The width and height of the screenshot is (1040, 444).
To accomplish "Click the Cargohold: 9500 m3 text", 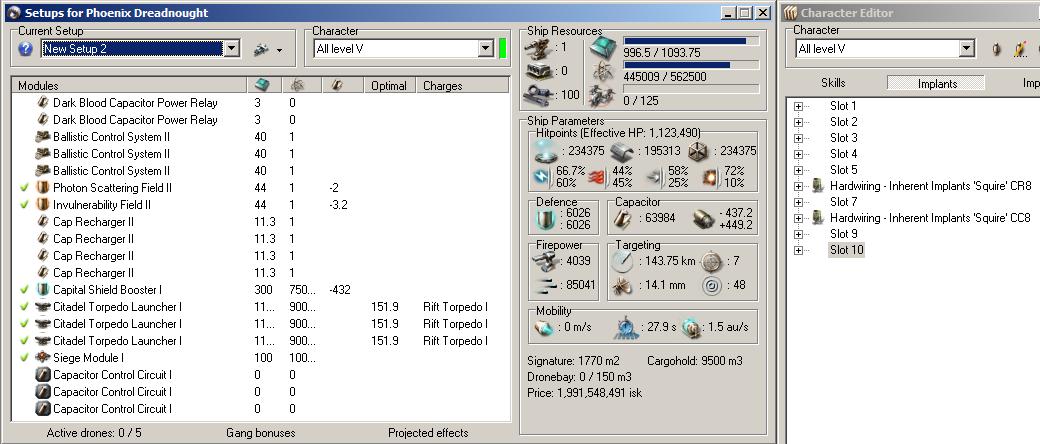I will pos(694,361).
